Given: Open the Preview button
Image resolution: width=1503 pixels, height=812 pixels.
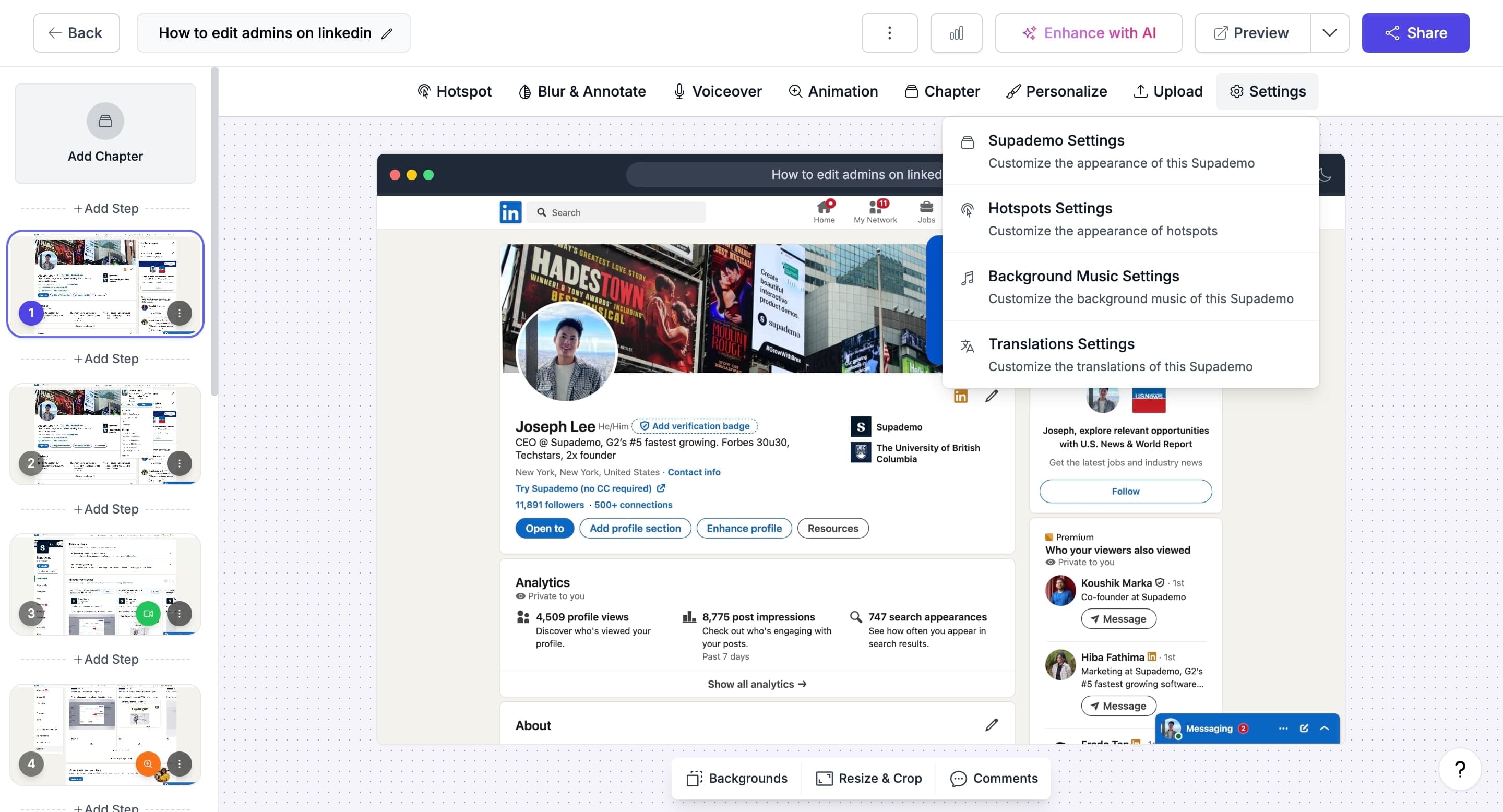Looking at the screenshot, I should [1252, 33].
